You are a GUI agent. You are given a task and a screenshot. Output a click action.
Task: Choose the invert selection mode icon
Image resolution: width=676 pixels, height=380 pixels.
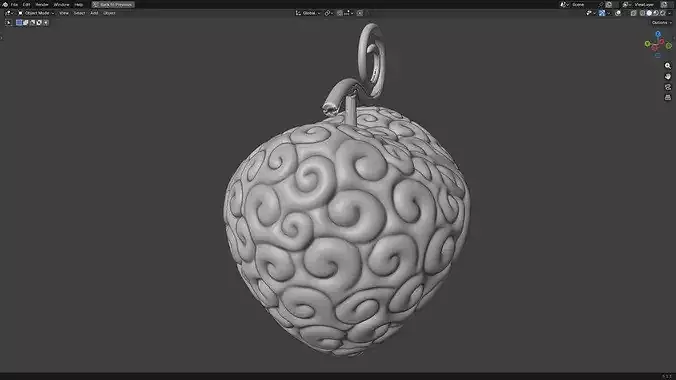[x=39, y=22]
